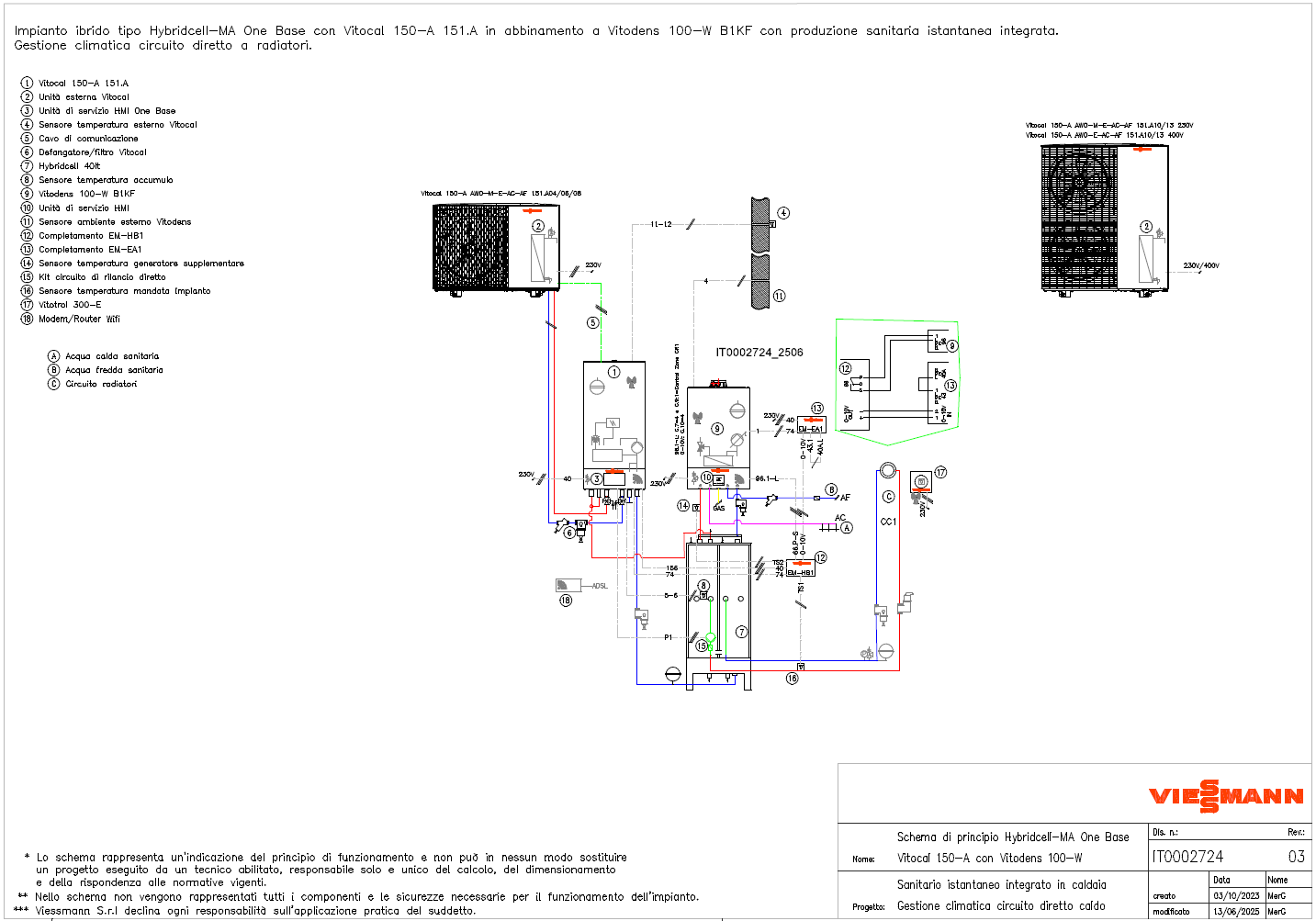The image size is (1316, 921).
Task: Click the expansion vessel symbol below the Hybridcell tank
Action: click(672, 673)
